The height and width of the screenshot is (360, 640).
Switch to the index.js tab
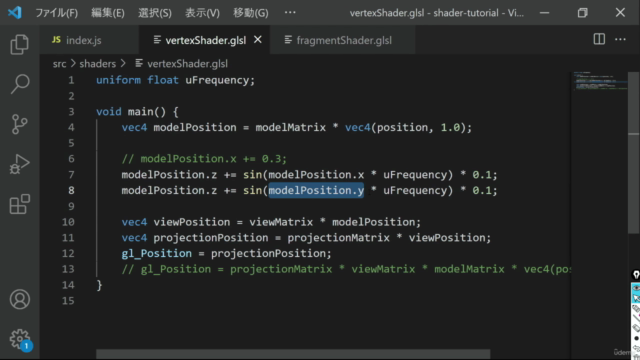(77, 40)
